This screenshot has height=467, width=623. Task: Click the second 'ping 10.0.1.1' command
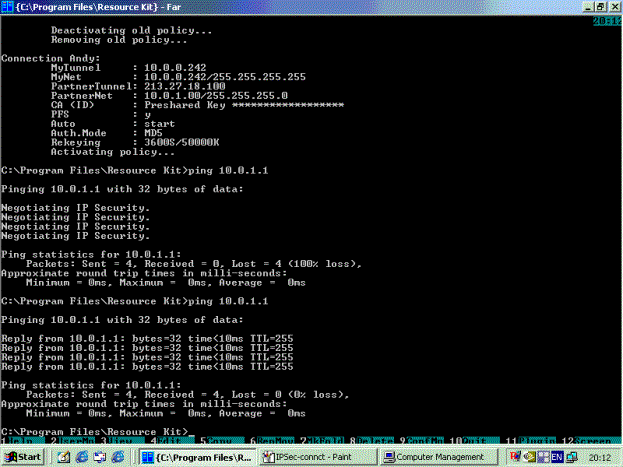pos(228,301)
